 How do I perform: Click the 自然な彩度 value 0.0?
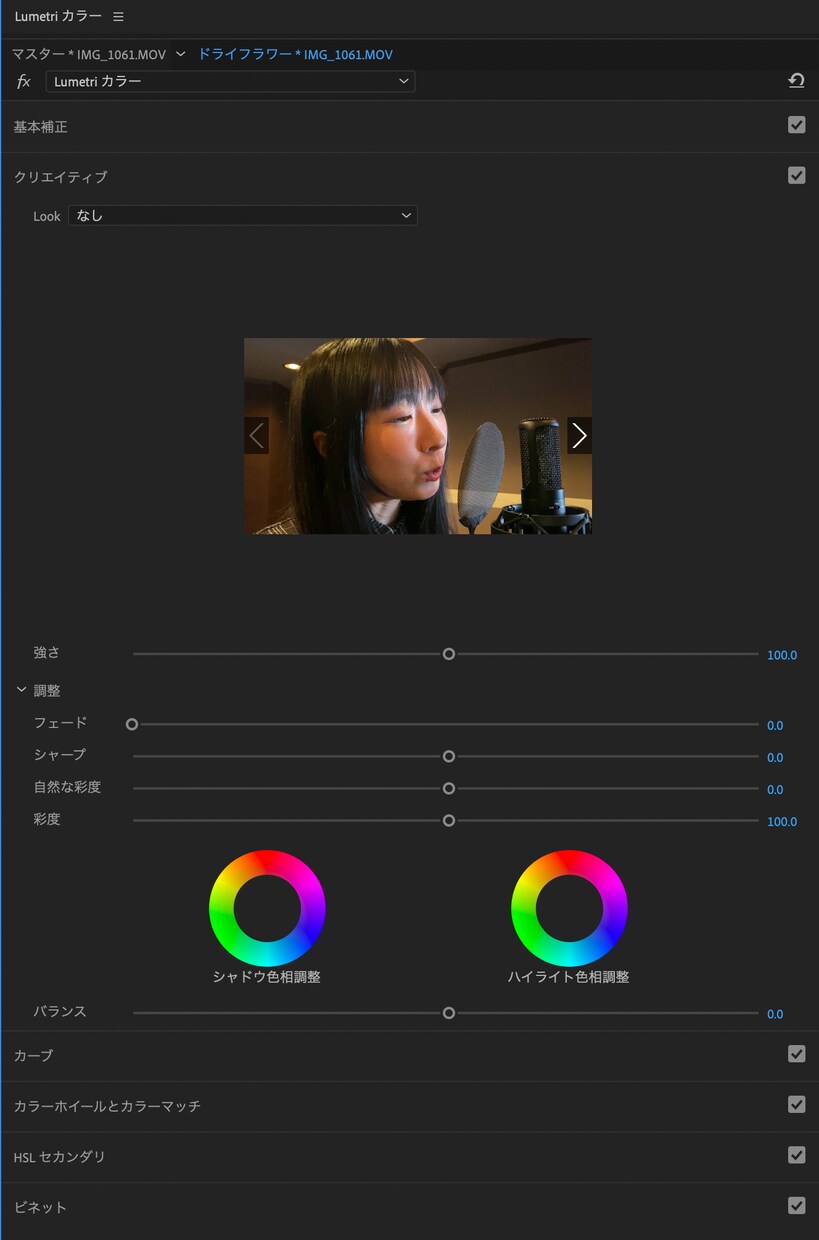[x=775, y=789]
